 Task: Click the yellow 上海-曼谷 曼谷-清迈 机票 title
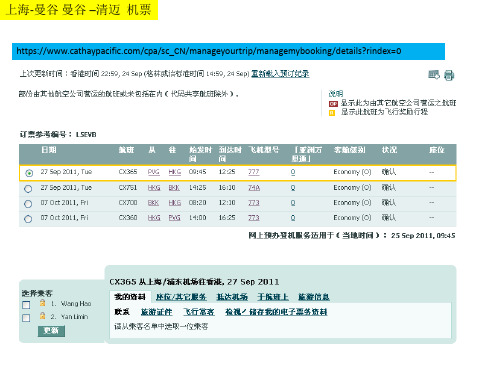click(x=79, y=10)
